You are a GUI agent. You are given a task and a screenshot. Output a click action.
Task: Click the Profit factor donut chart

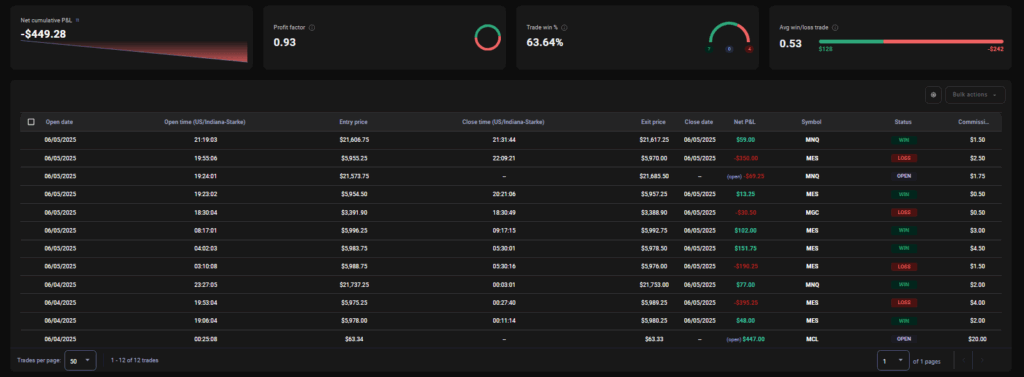click(487, 37)
